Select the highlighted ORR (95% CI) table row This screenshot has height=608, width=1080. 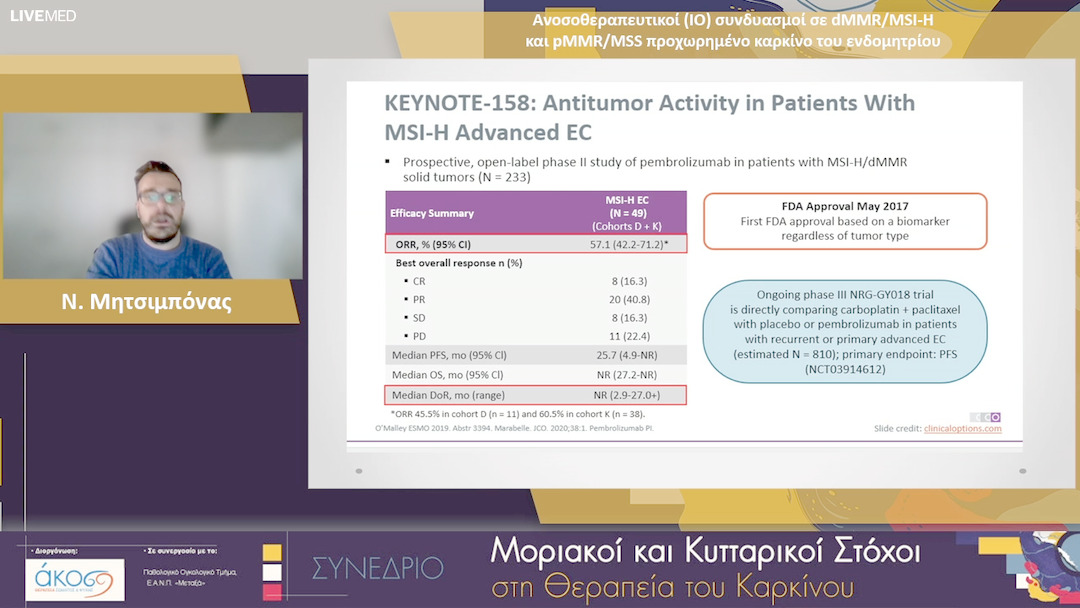pyautogui.click(x=536, y=243)
